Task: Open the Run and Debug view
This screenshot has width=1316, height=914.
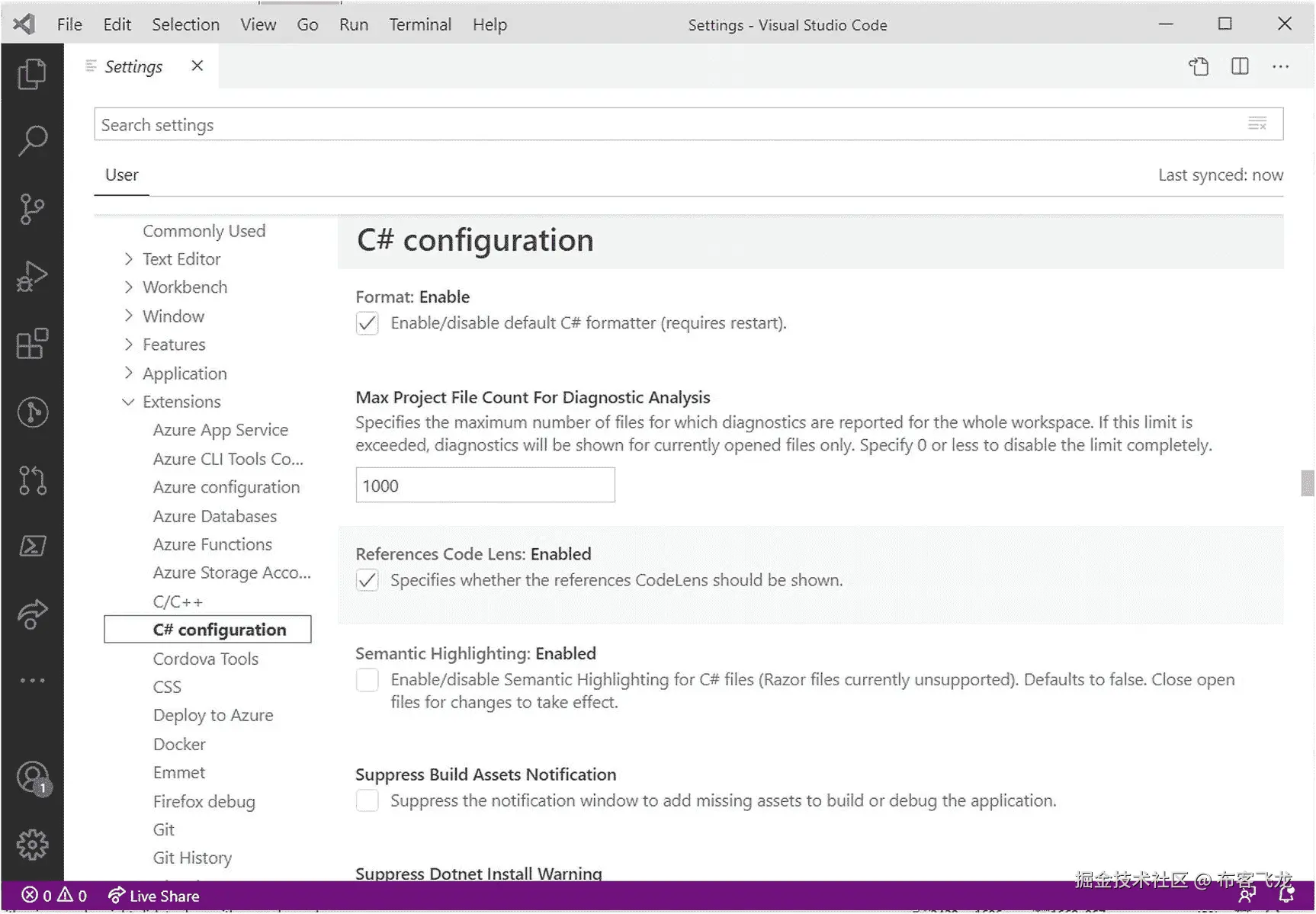Action: [x=32, y=276]
